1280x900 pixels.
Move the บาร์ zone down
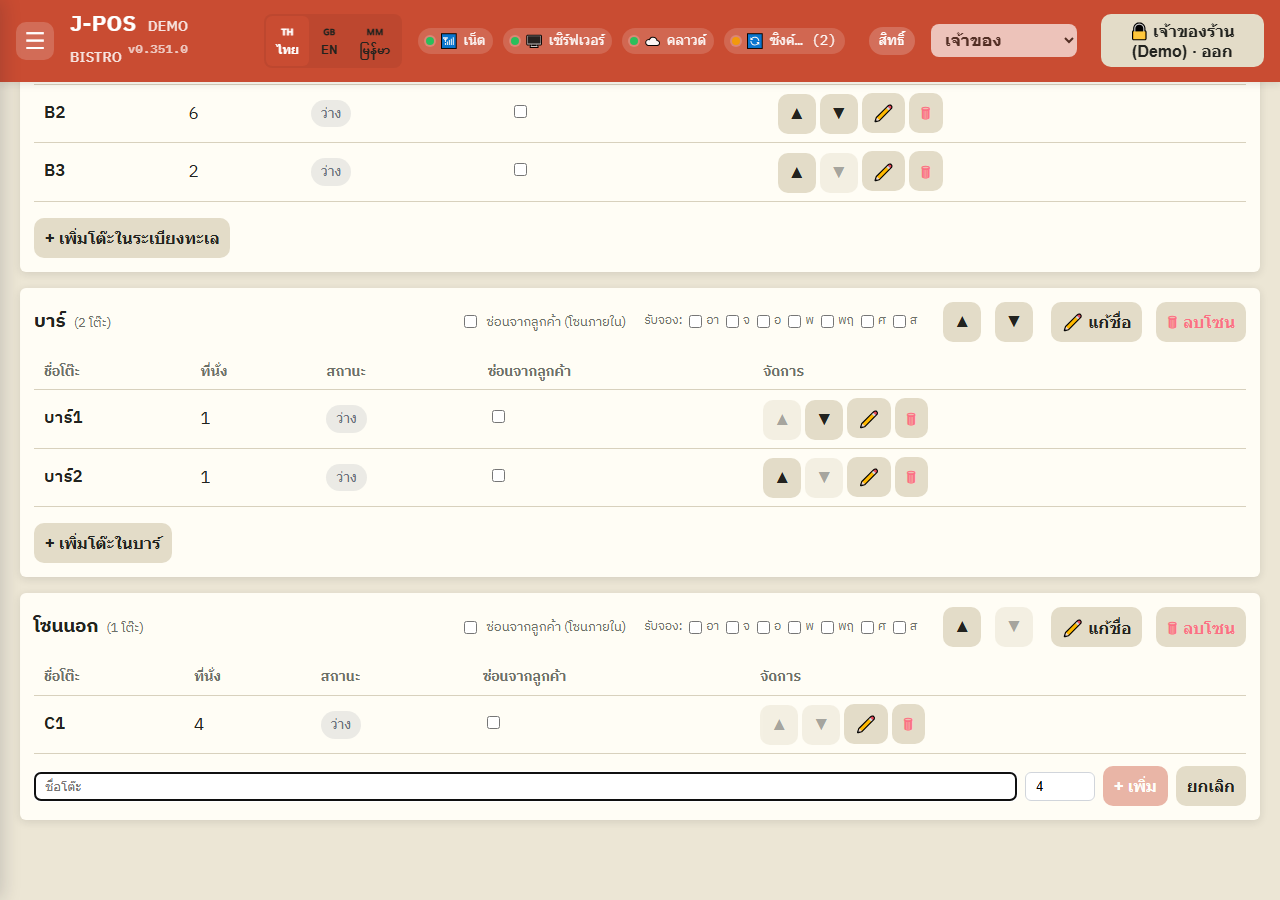pos(1014,322)
